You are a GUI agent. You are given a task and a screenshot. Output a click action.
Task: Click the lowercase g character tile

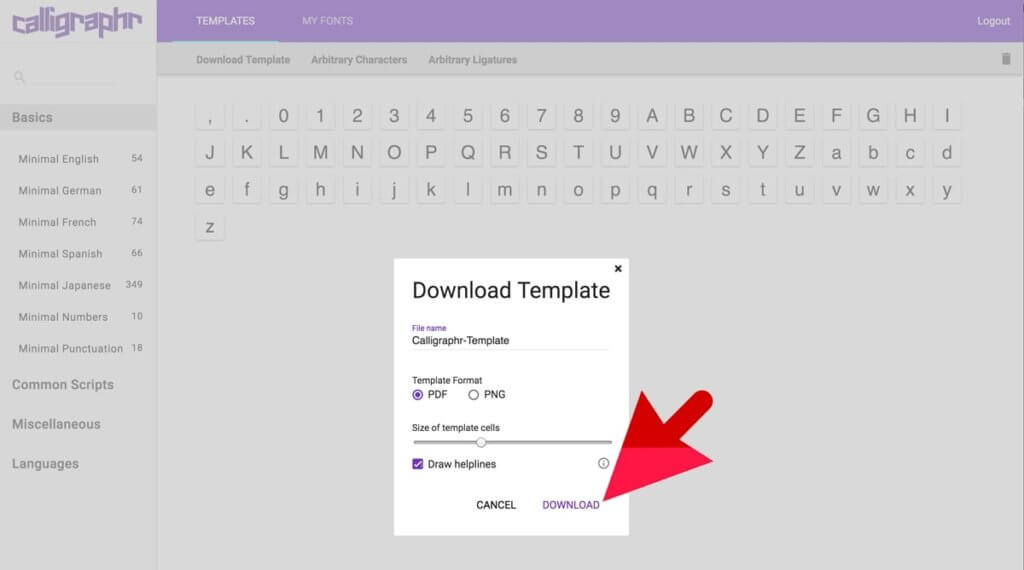pyautogui.click(x=283, y=190)
